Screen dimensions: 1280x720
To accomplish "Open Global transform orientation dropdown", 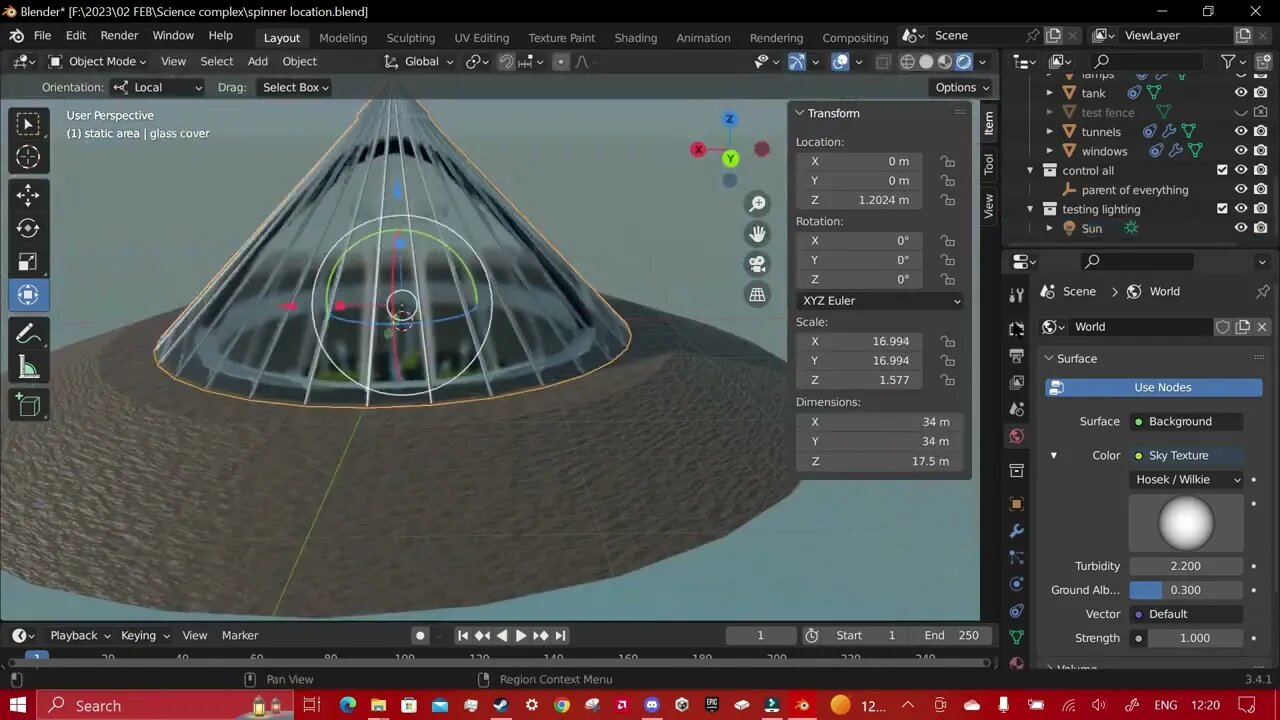I will pyautogui.click(x=419, y=62).
